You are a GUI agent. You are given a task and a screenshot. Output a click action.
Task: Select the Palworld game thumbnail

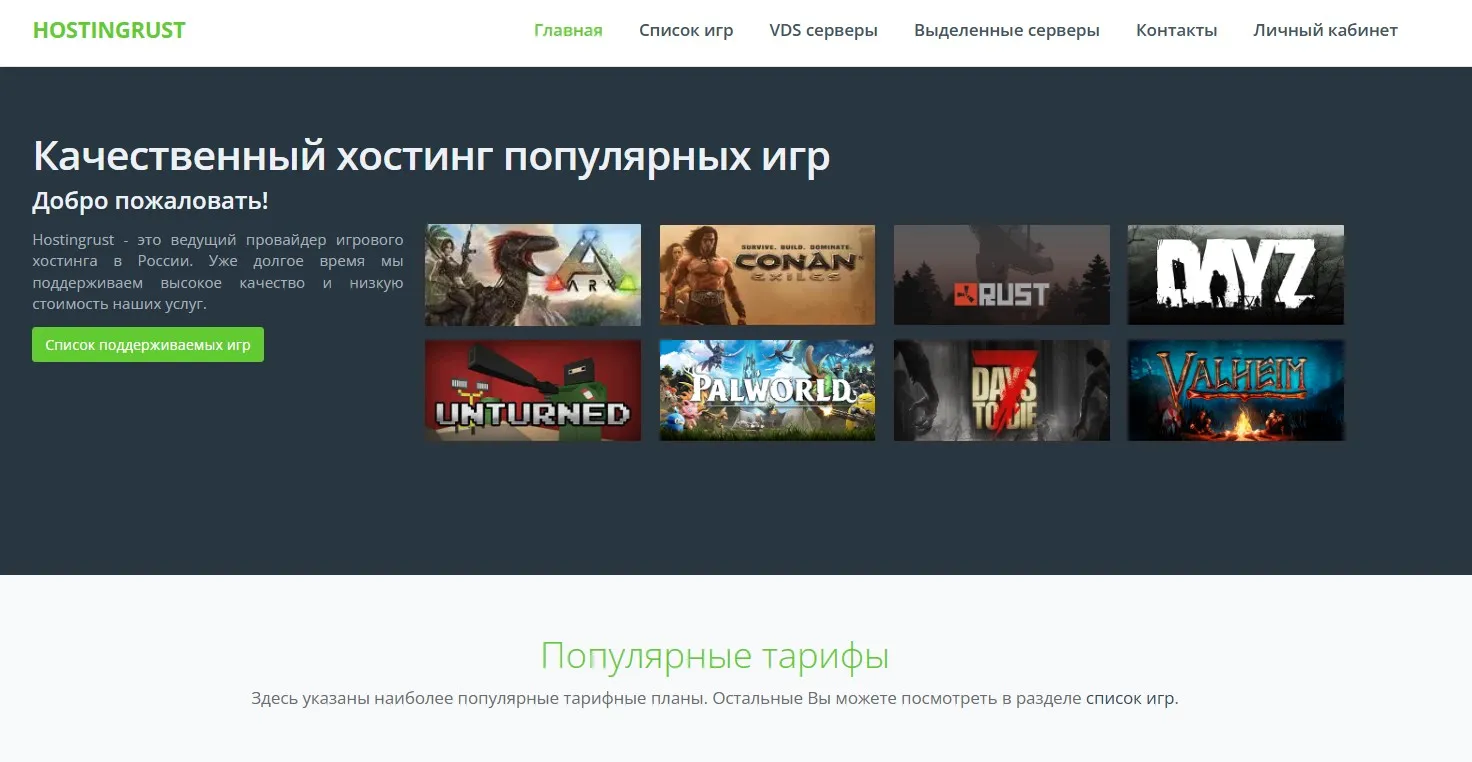click(x=767, y=390)
